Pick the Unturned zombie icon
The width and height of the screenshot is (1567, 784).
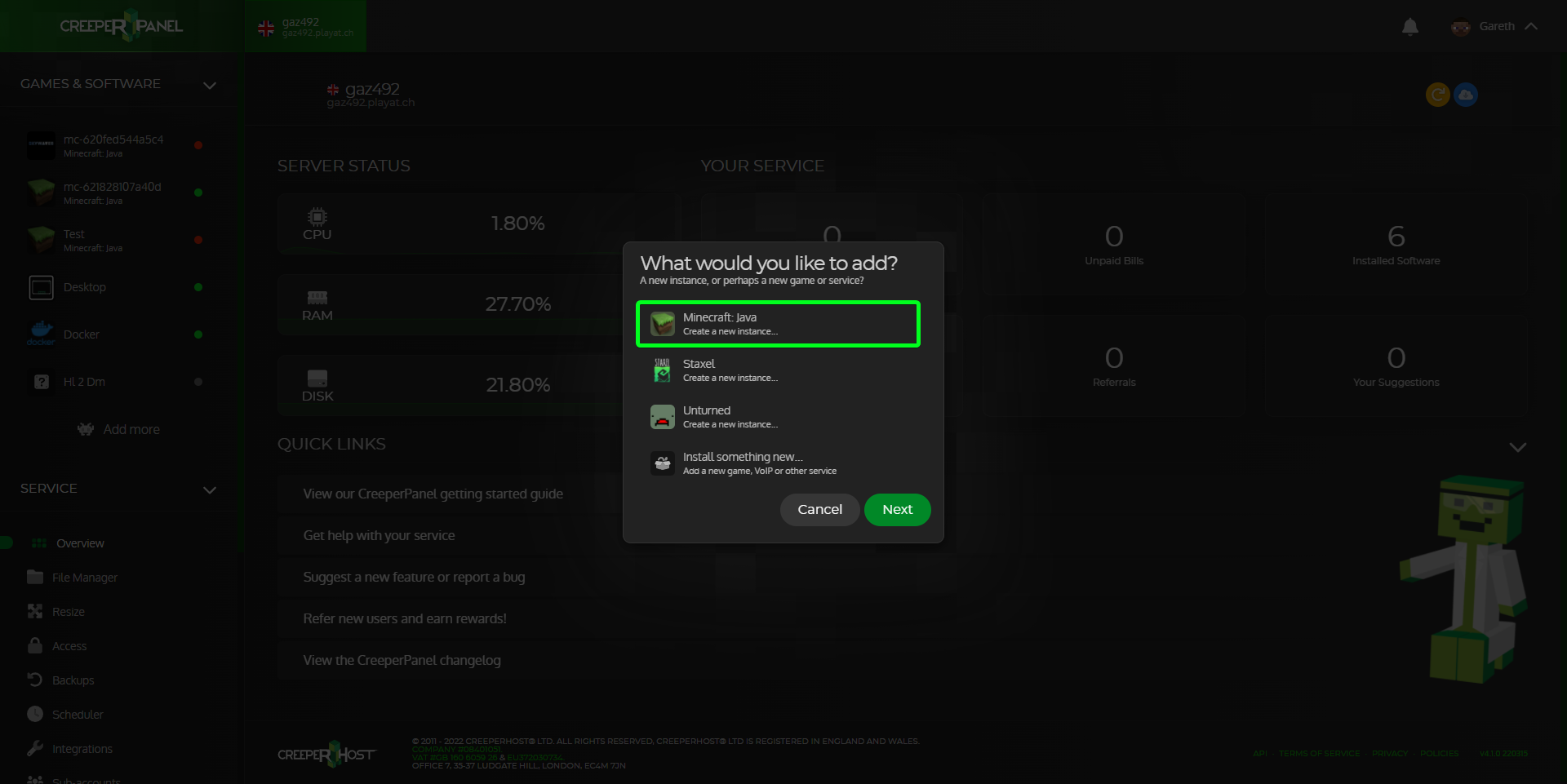[x=662, y=417]
